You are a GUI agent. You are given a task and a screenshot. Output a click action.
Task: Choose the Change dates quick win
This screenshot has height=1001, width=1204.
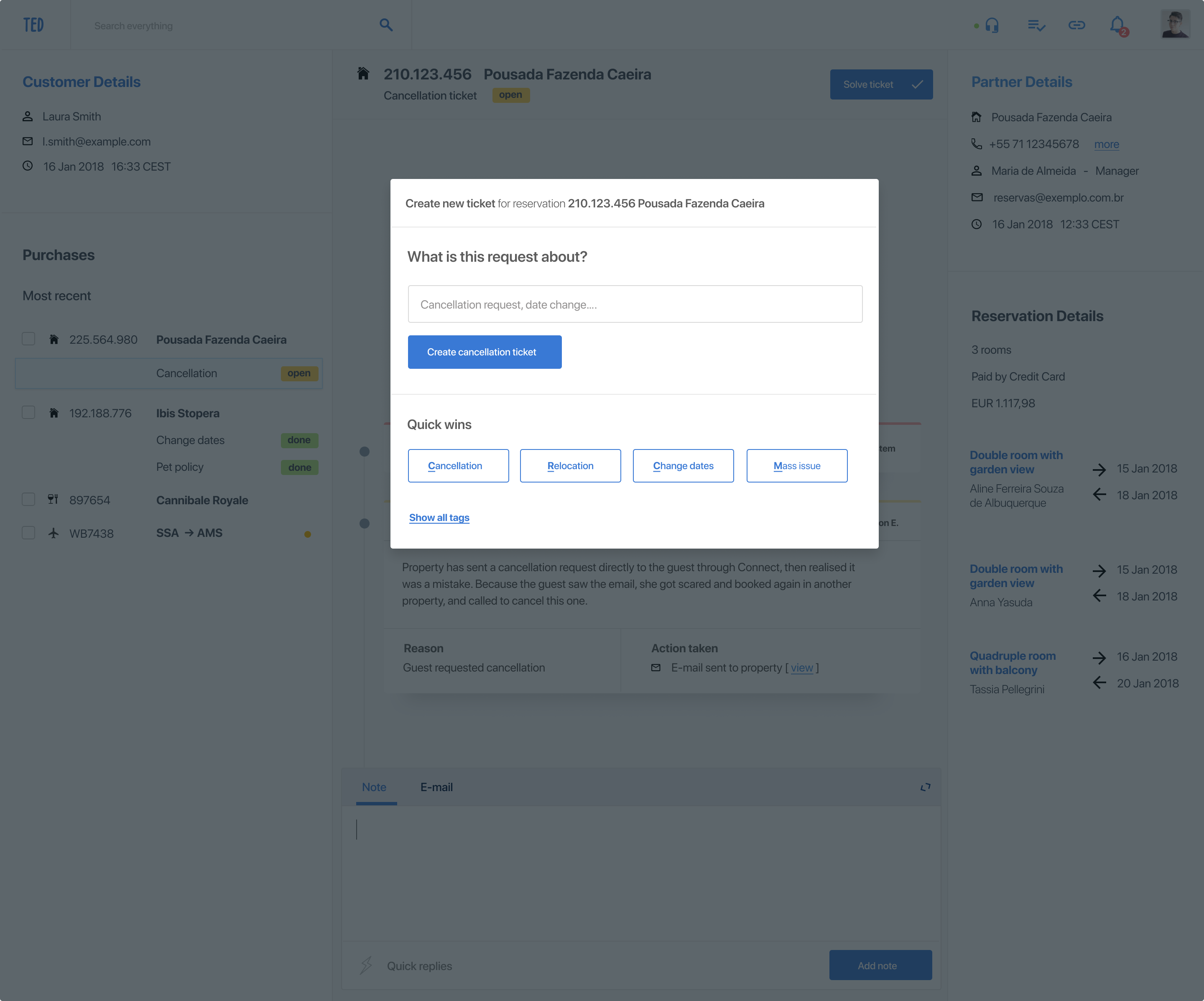point(683,465)
